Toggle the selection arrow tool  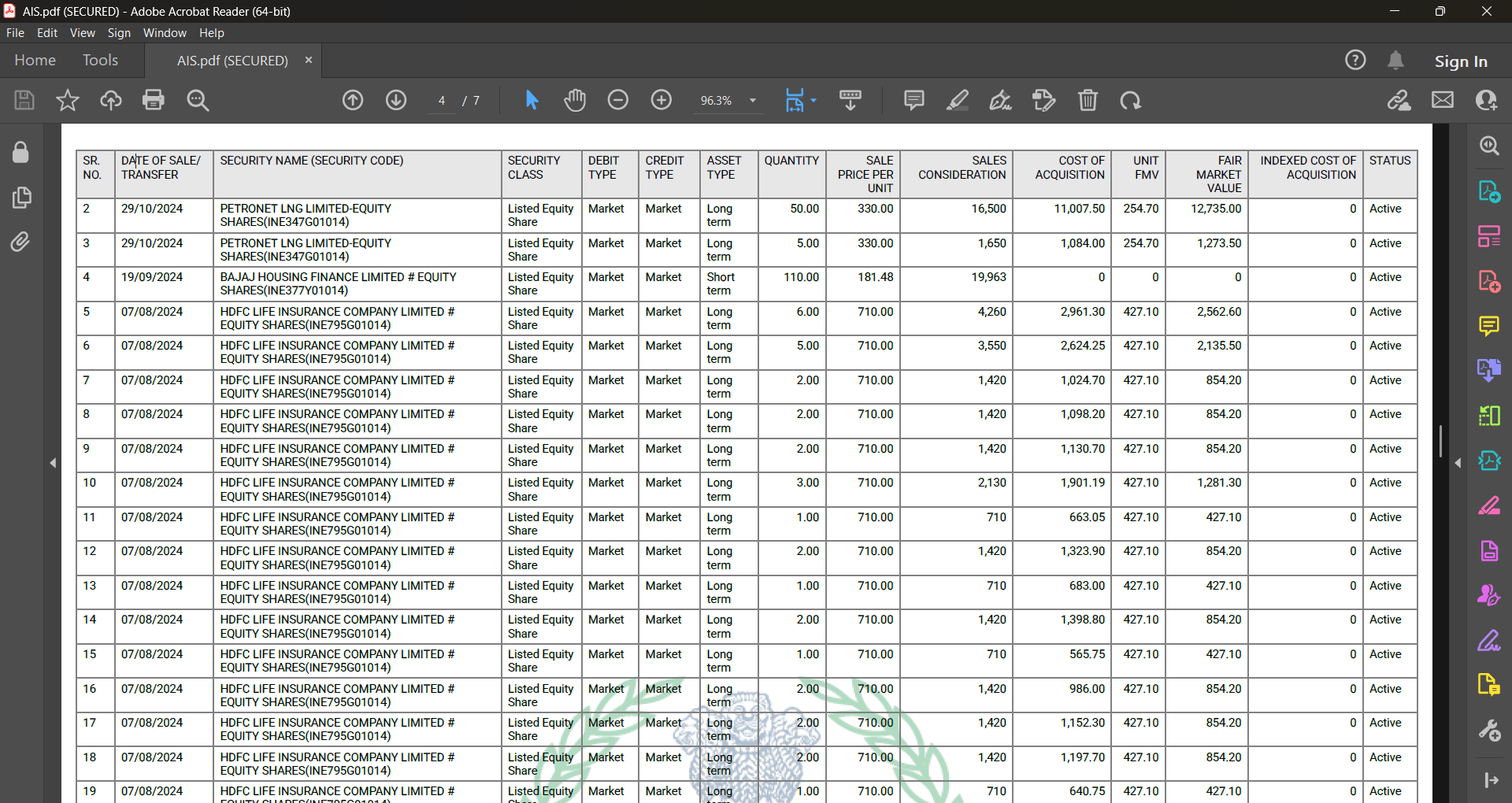pos(532,100)
